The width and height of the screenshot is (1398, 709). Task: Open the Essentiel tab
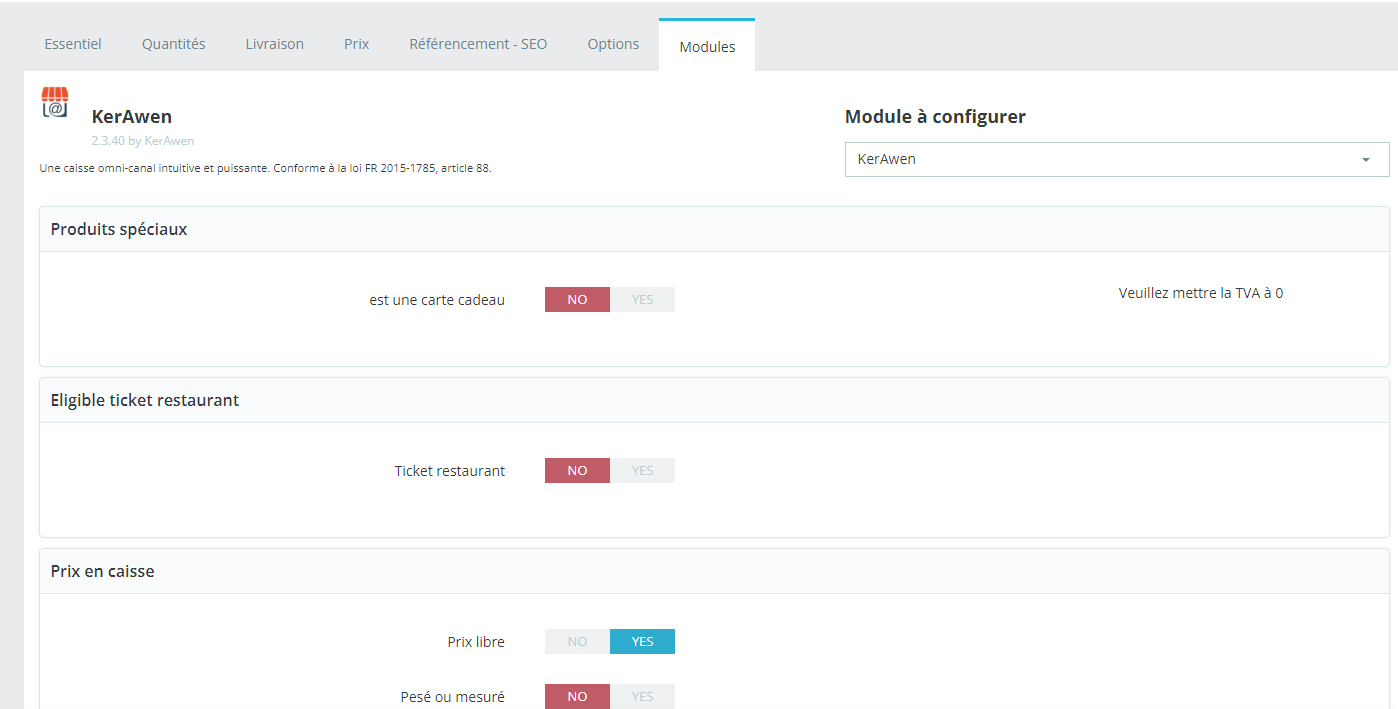pos(73,44)
